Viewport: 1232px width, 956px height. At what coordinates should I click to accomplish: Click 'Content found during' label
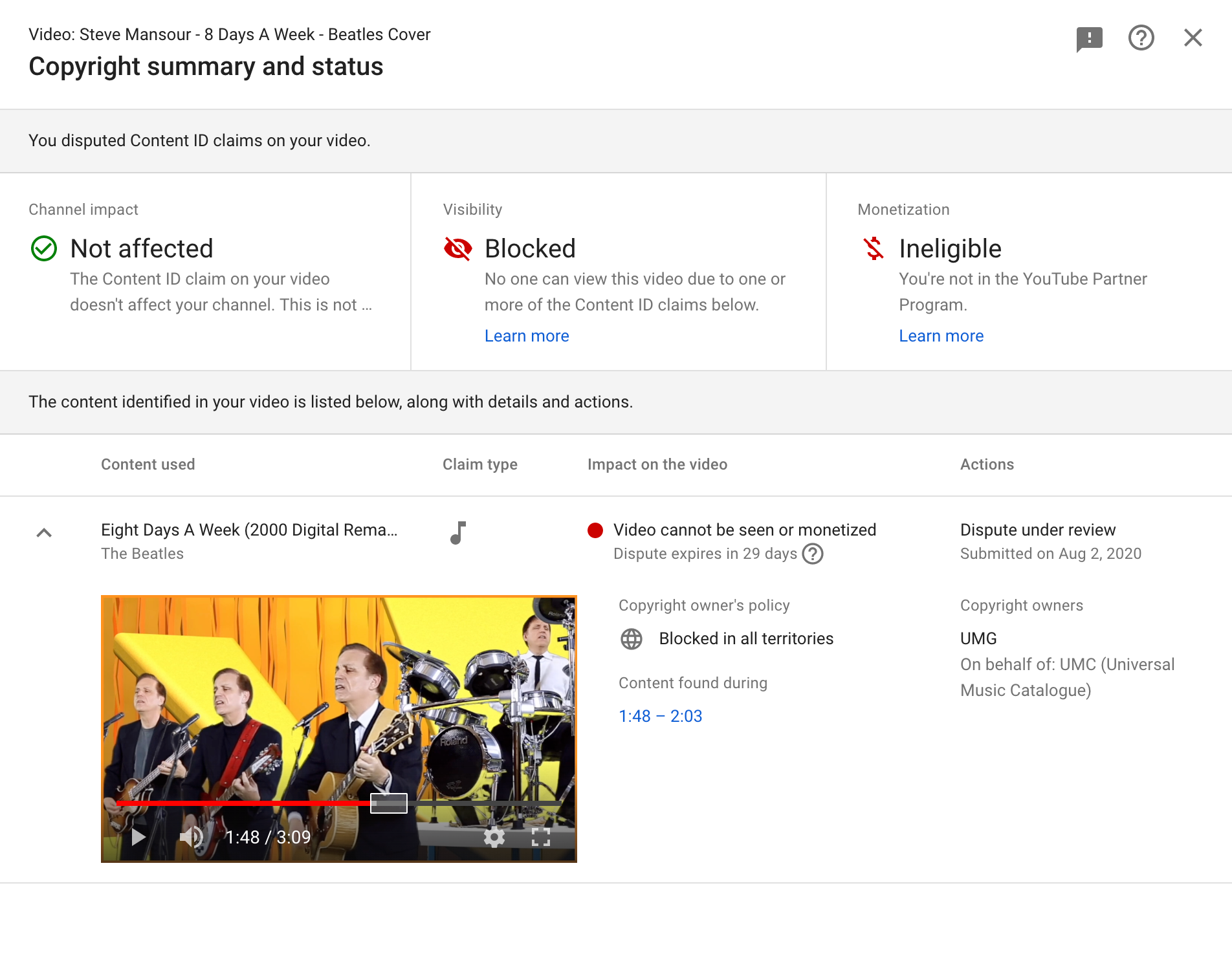point(693,683)
